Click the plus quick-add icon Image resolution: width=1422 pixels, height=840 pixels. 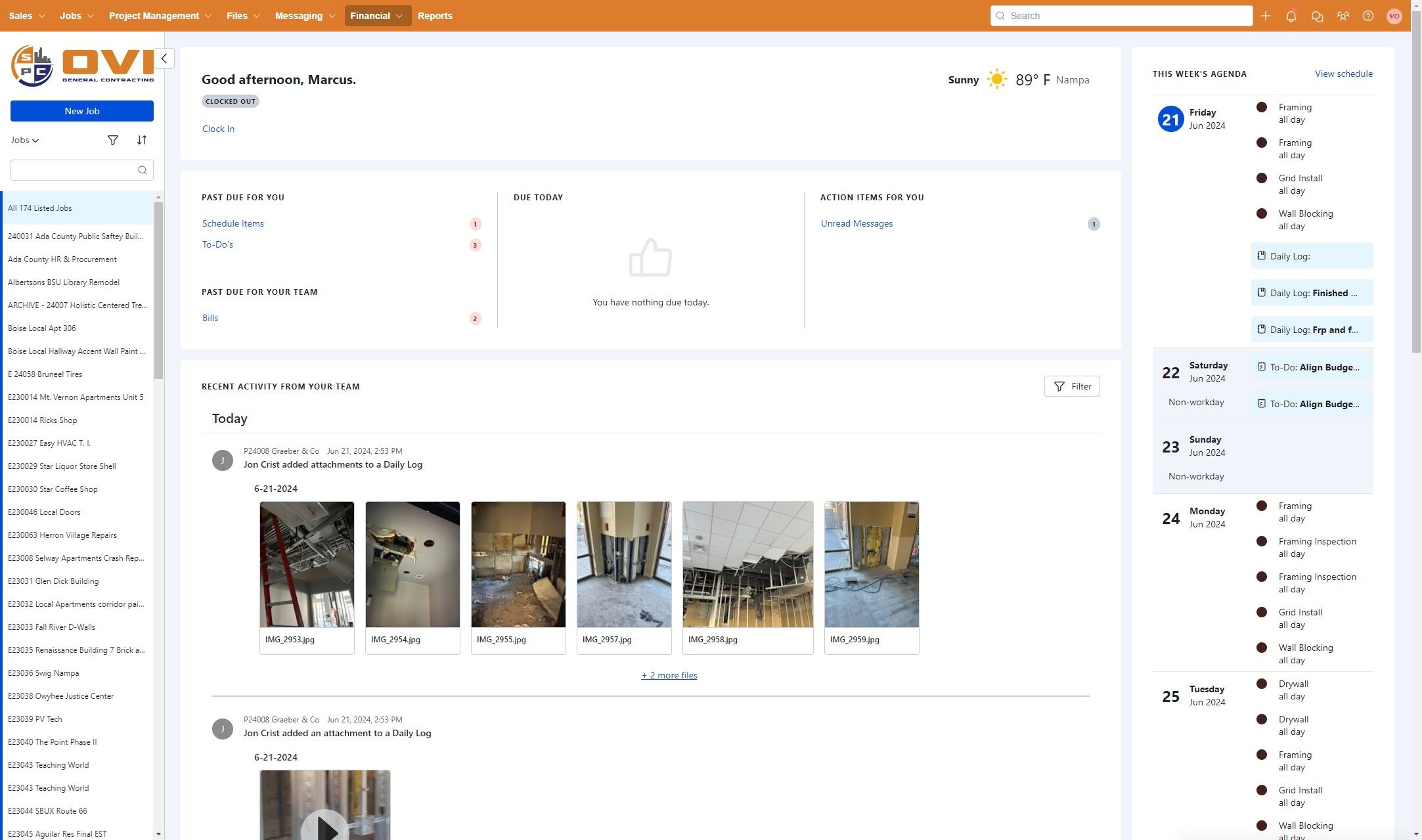tap(1266, 16)
